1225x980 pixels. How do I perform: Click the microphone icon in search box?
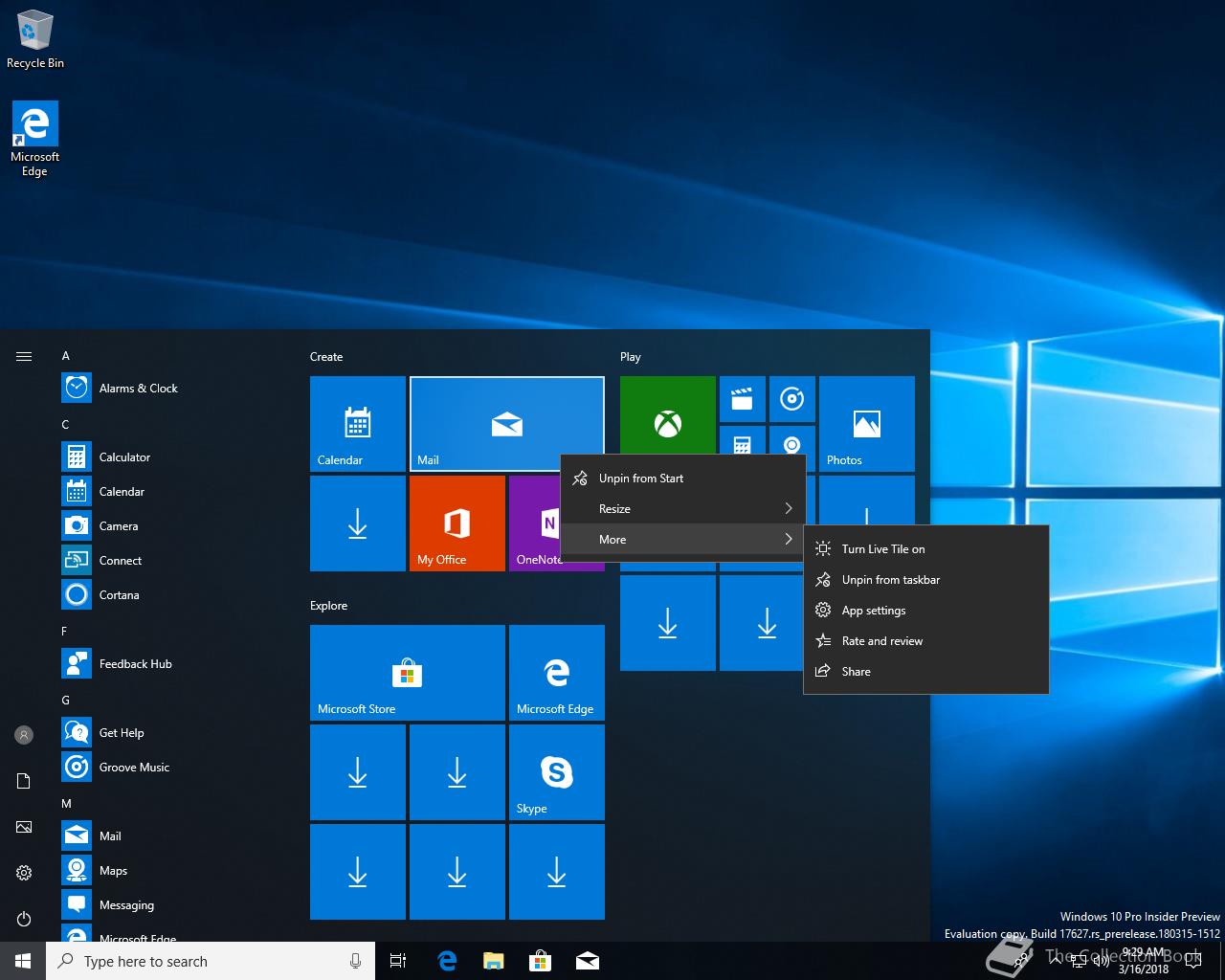[x=355, y=961]
